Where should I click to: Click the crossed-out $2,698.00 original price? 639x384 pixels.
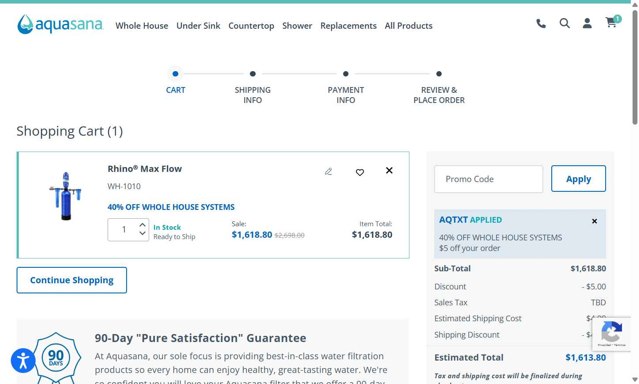click(289, 235)
